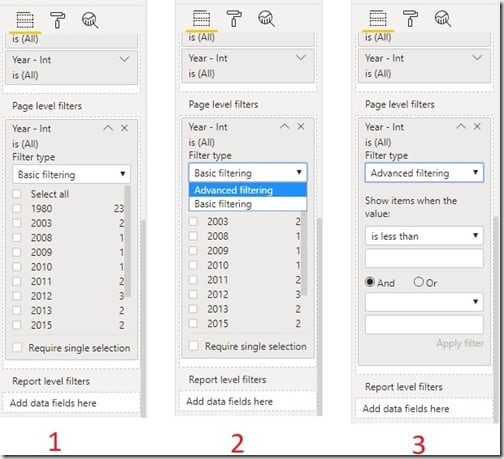504x459 pixels.
Task: Expand visual-level Year - Int filter in panel 2
Action: 301,58
